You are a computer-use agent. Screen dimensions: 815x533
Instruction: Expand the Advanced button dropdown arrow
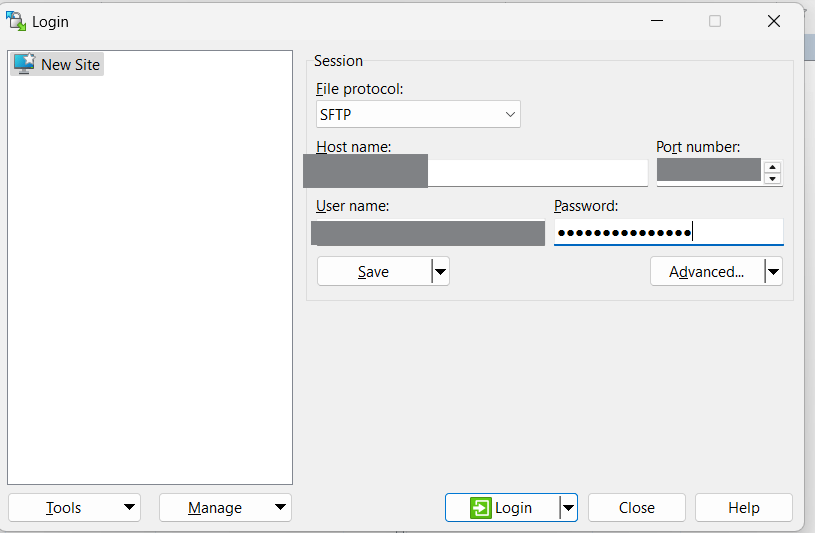point(773,272)
